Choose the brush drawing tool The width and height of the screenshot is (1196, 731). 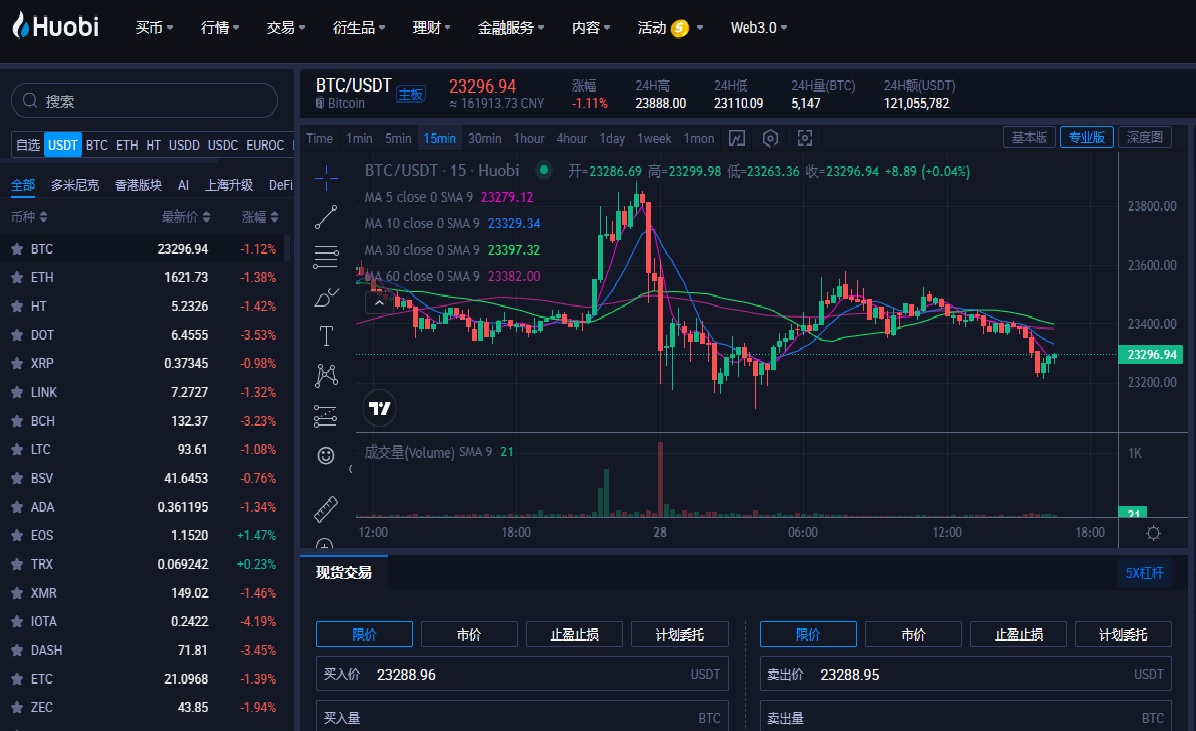pyautogui.click(x=326, y=297)
